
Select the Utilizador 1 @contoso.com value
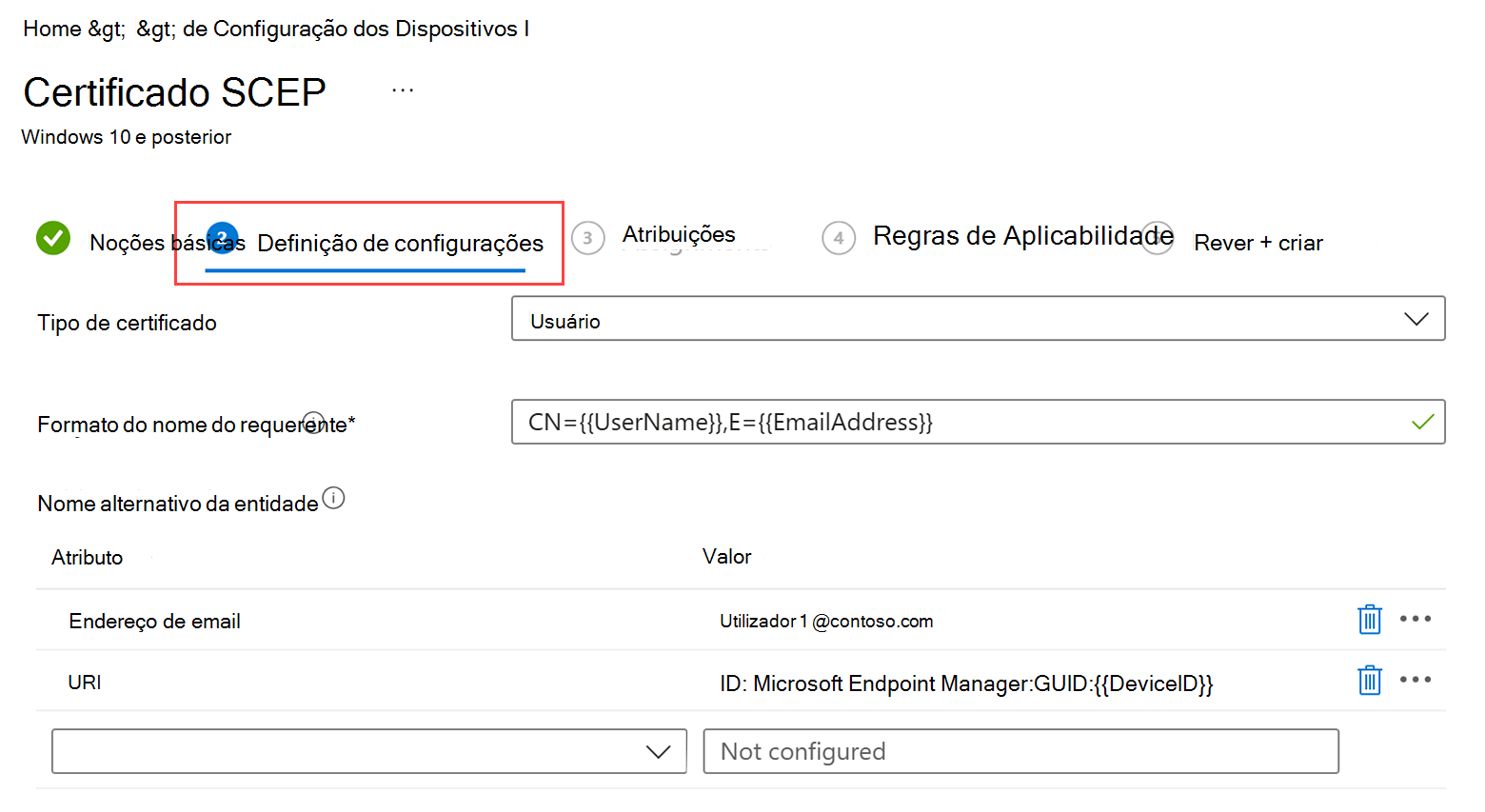[x=826, y=622]
